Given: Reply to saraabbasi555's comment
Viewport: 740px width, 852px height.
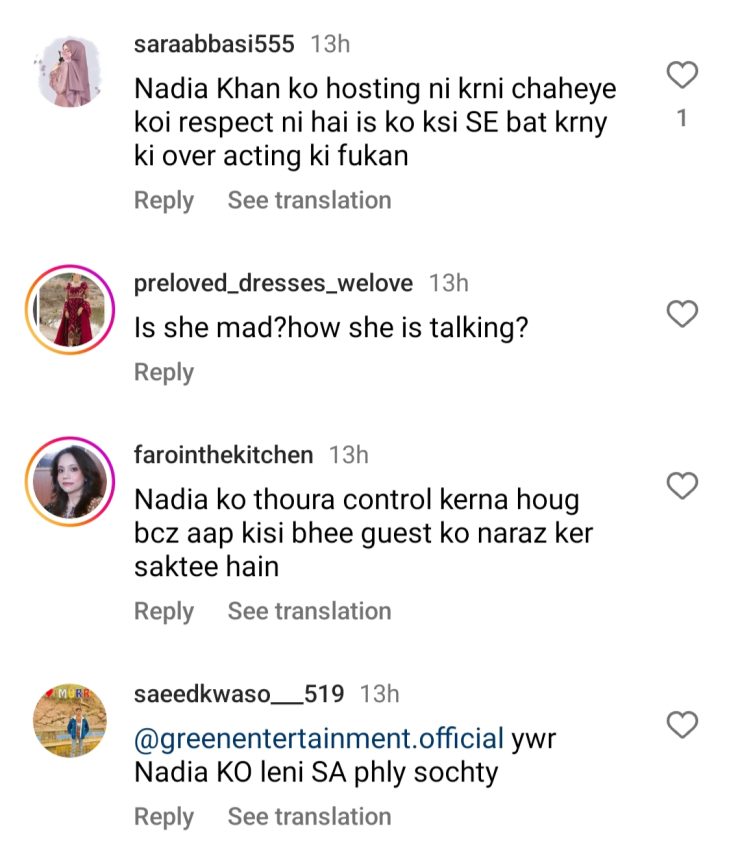Looking at the screenshot, I should pos(164,201).
